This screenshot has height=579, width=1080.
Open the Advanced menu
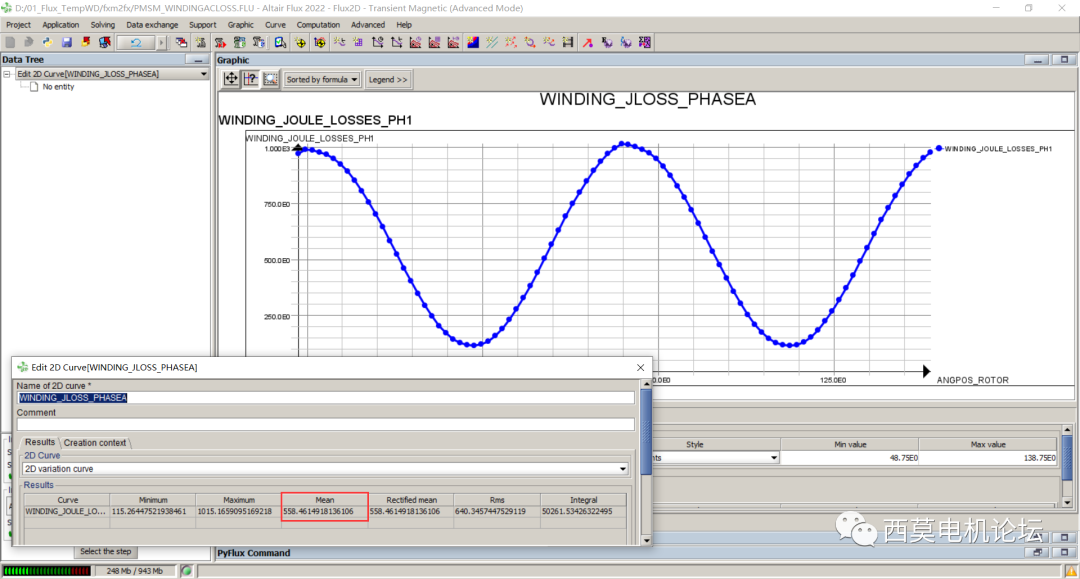(x=368, y=25)
